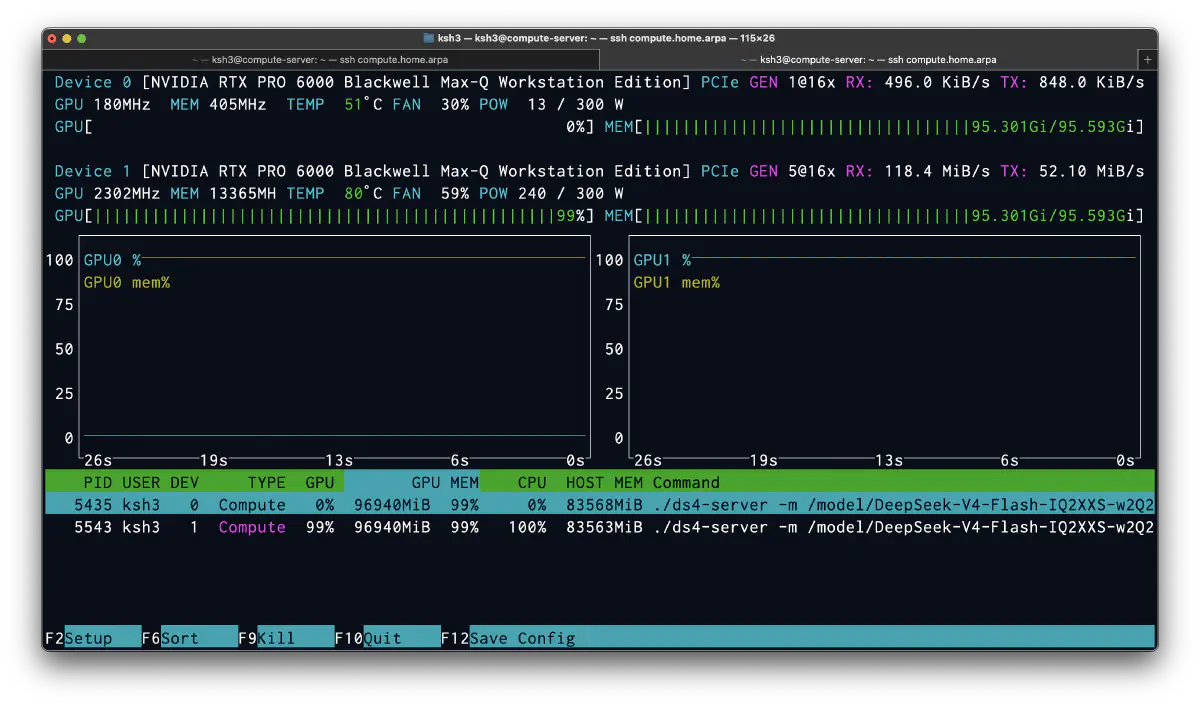Click Device 1 fan speed 59%
Image resolution: width=1200 pixels, height=706 pixels.
point(455,193)
